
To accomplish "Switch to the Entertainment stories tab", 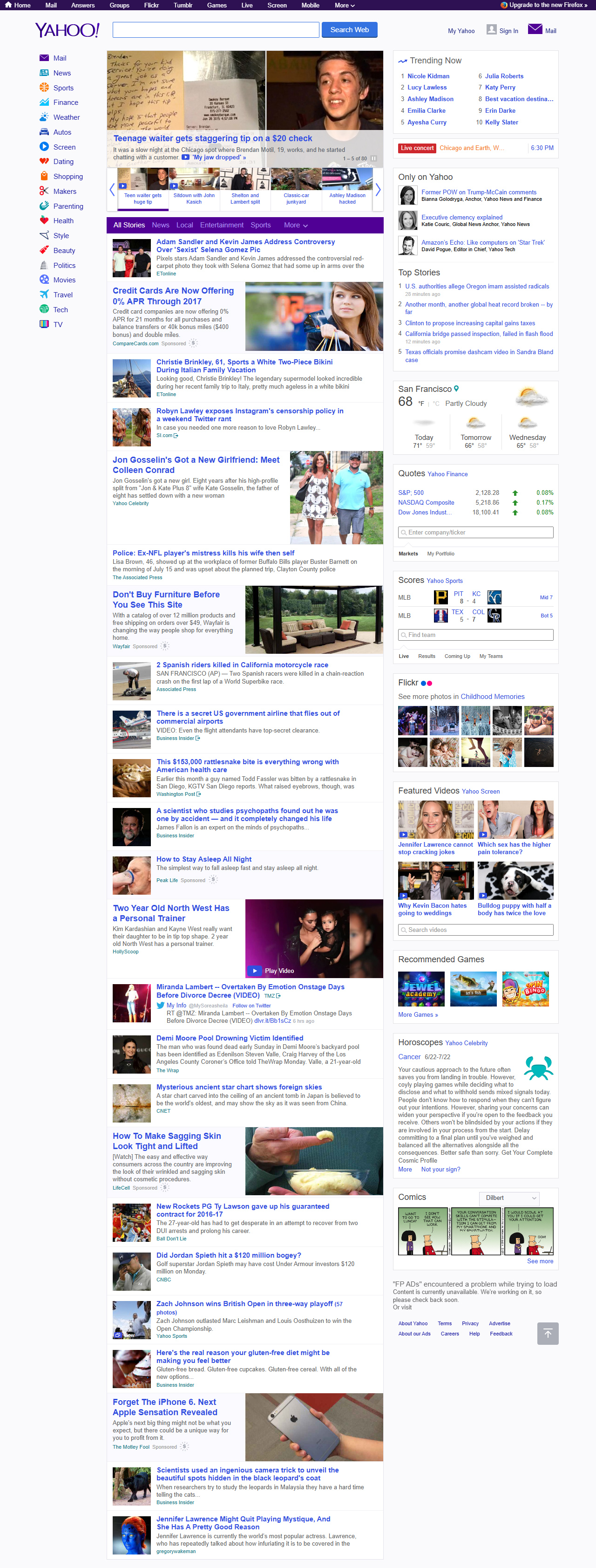I will pyautogui.click(x=221, y=225).
